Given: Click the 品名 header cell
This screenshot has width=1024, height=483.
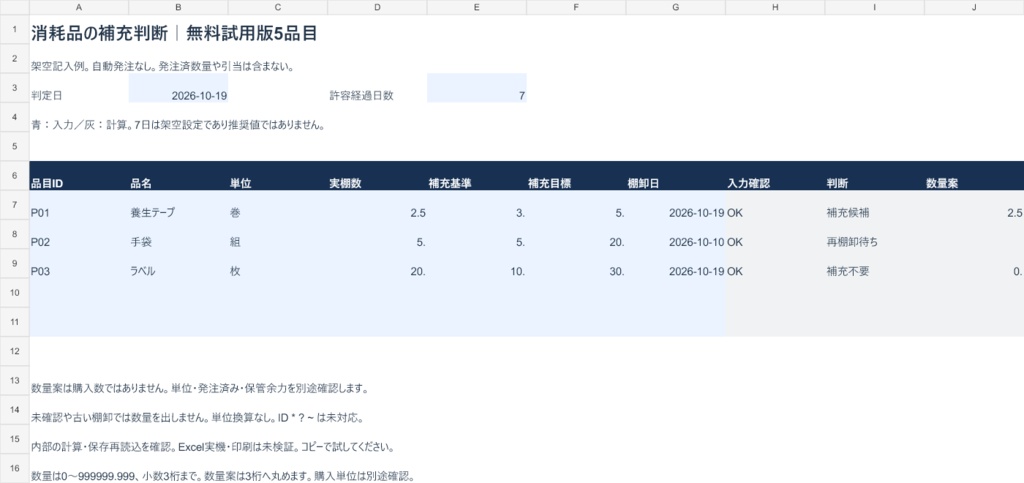Looking at the screenshot, I should (178, 176).
